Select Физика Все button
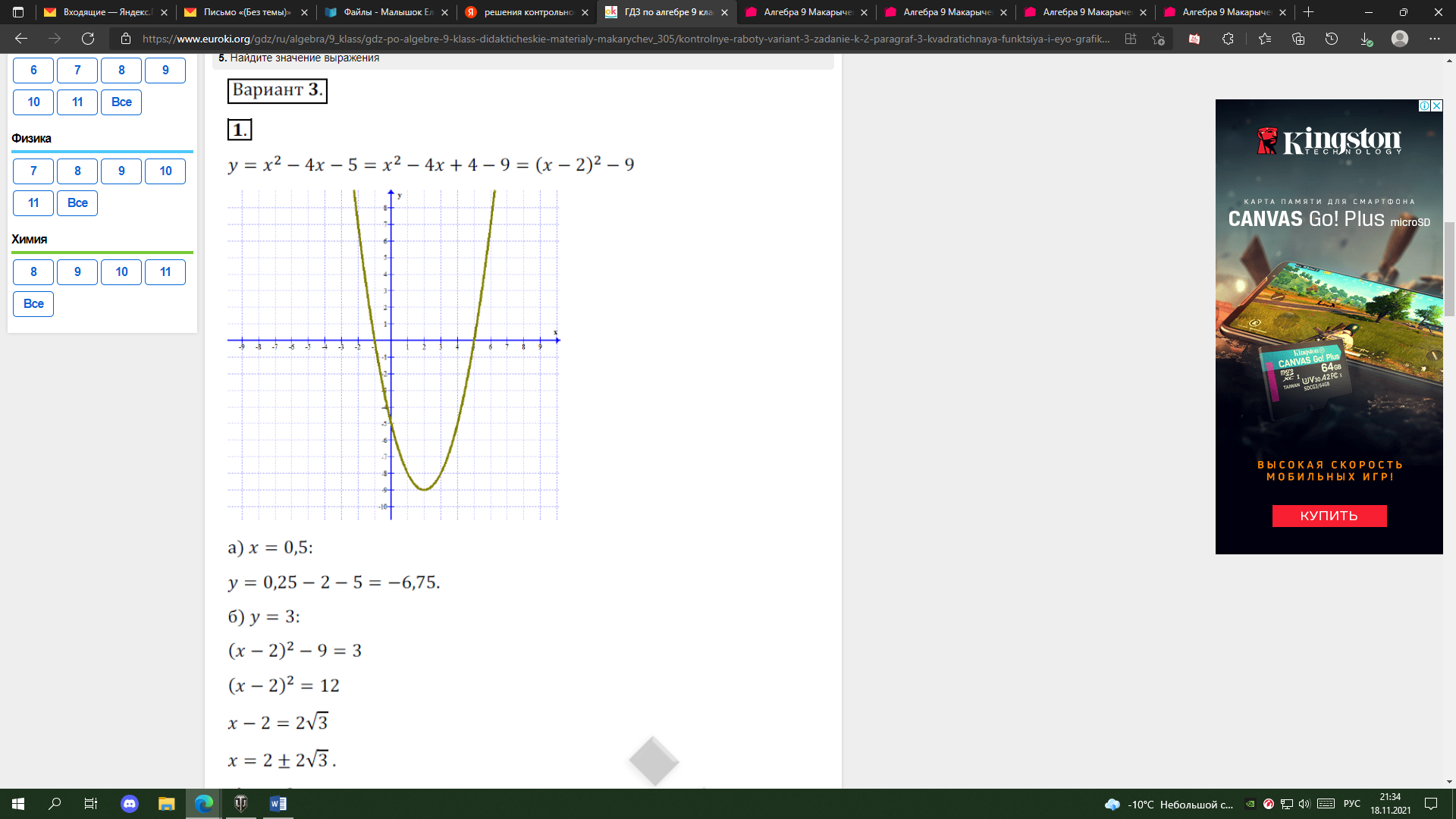The image size is (1456, 819). [x=77, y=203]
